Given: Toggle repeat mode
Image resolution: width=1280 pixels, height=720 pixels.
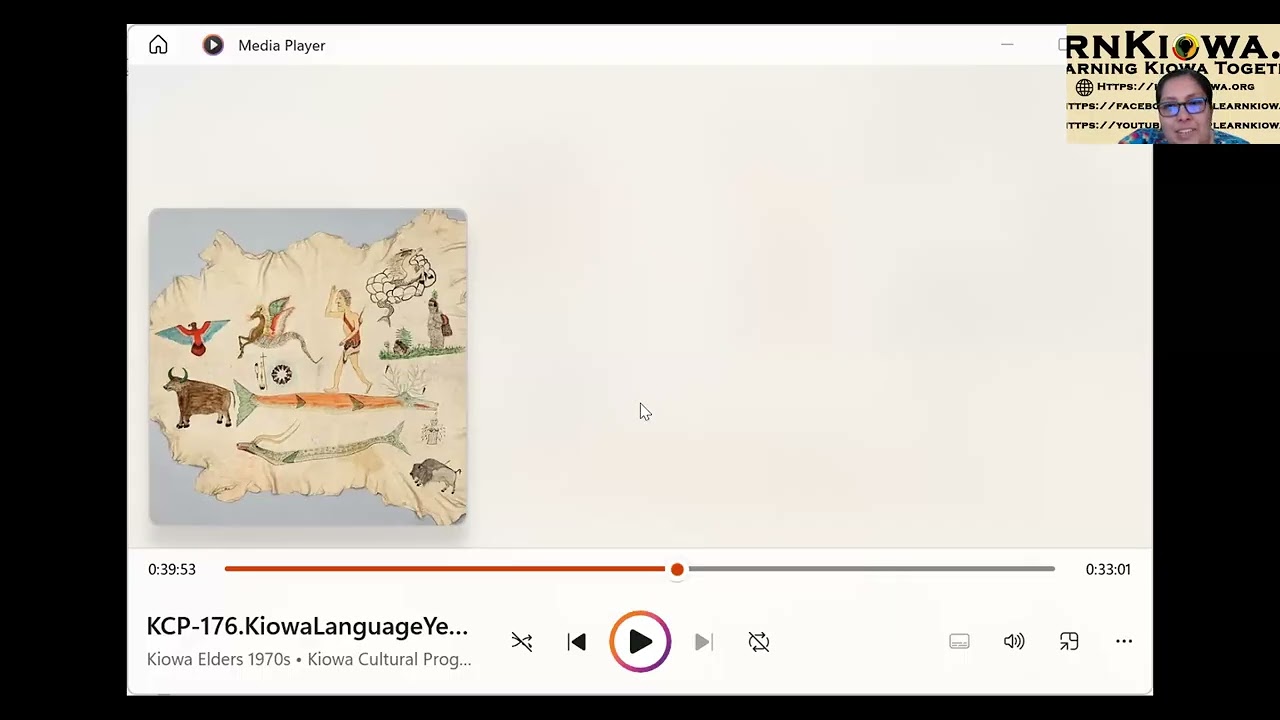Looking at the screenshot, I should pyautogui.click(x=759, y=642).
